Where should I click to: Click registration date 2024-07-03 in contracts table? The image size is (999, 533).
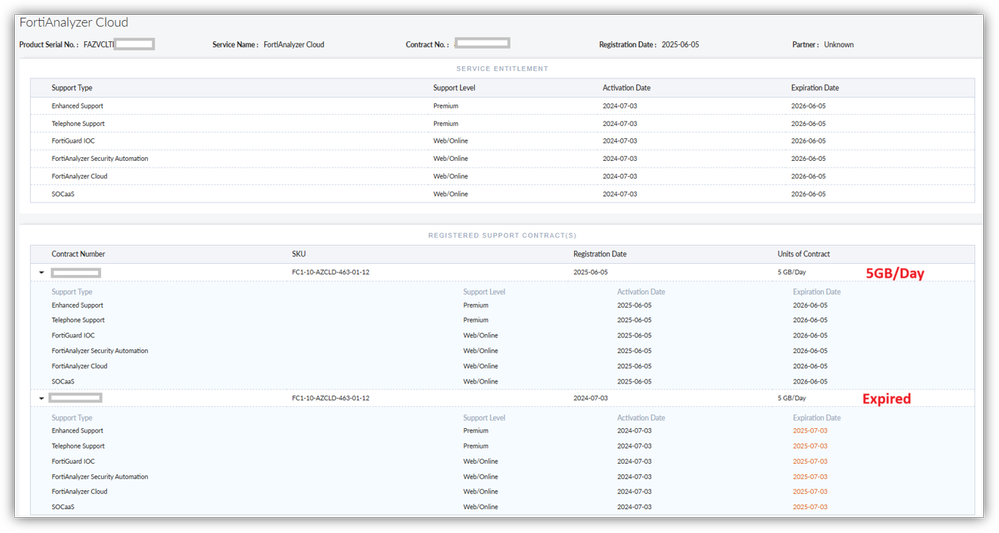(591, 398)
